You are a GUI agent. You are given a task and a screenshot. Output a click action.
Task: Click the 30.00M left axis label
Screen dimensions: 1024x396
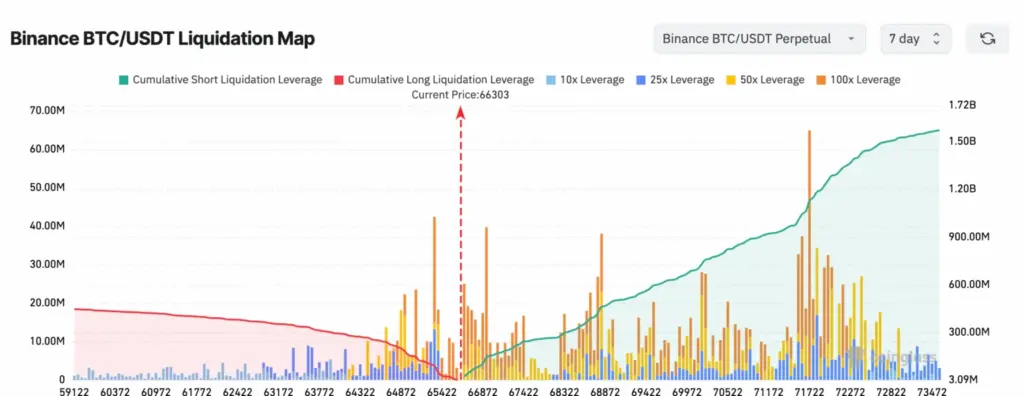click(46, 265)
